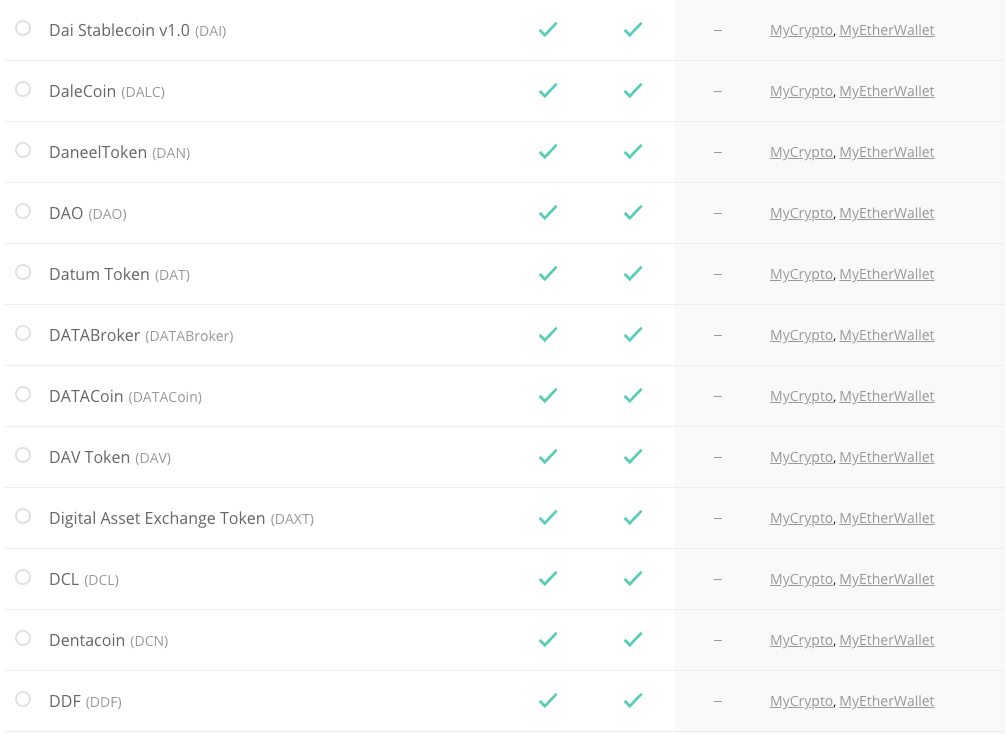Pick the DATABroker radio button
This screenshot has height=734, width=1006.
click(x=23, y=333)
